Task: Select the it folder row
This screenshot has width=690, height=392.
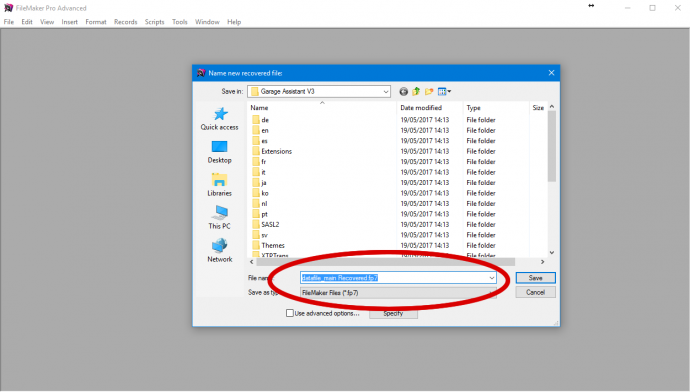Action: (397, 172)
